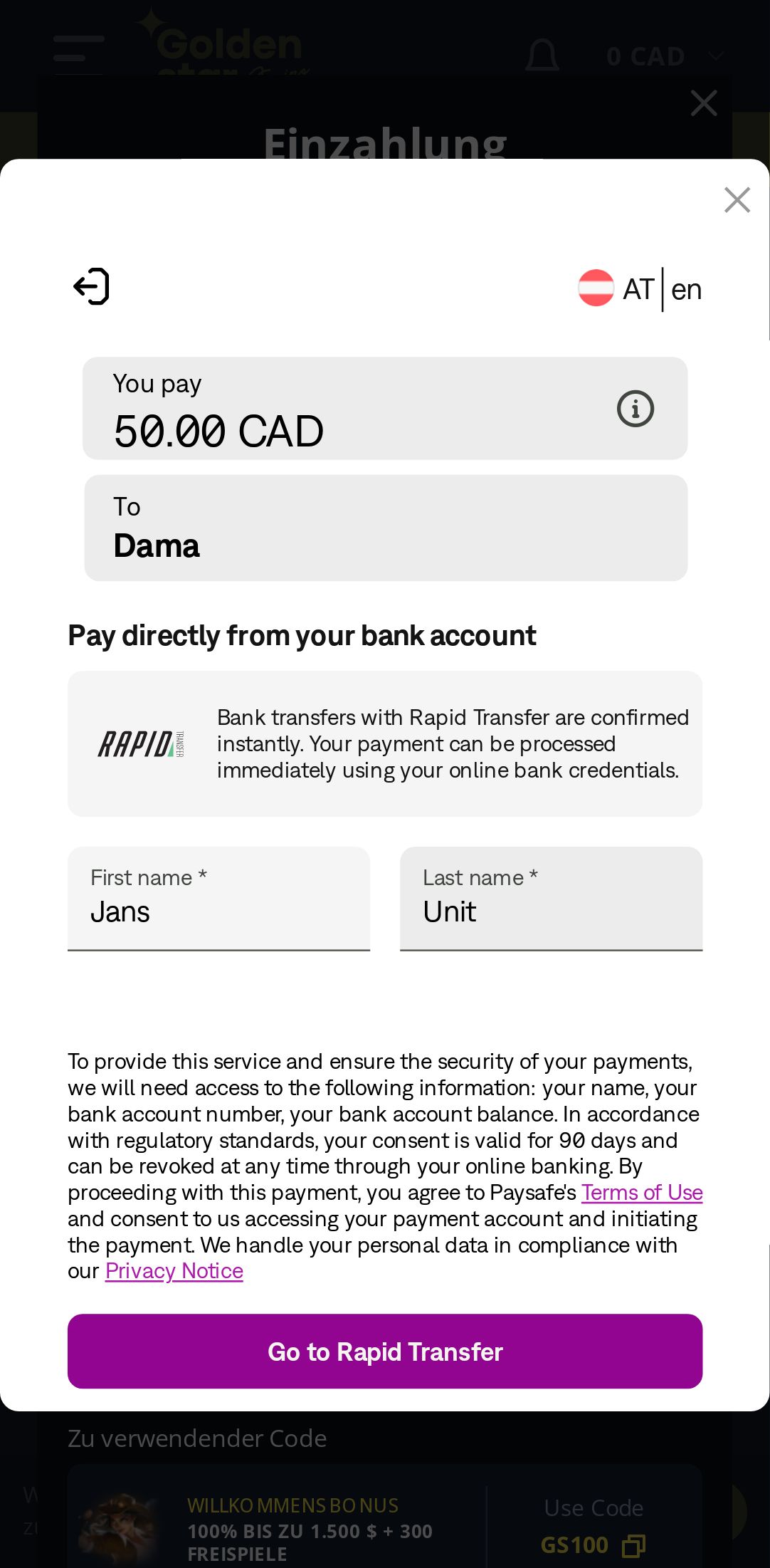Copy the GS100 bonus code

coord(633,1545)
